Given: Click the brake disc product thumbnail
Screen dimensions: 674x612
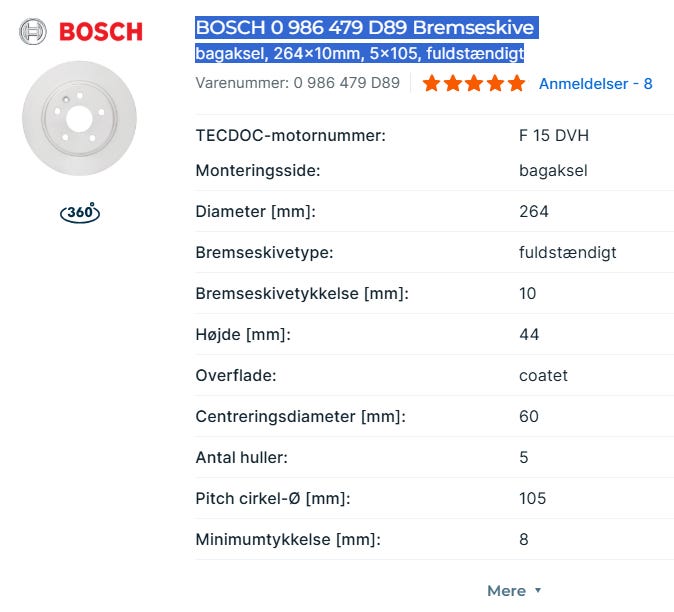Looking at the screenshot, I should click(x=79, y=118).
